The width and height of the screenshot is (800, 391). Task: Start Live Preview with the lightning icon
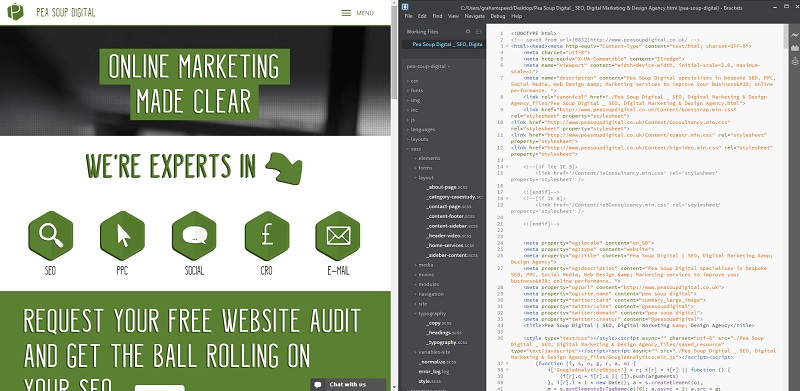794,35
